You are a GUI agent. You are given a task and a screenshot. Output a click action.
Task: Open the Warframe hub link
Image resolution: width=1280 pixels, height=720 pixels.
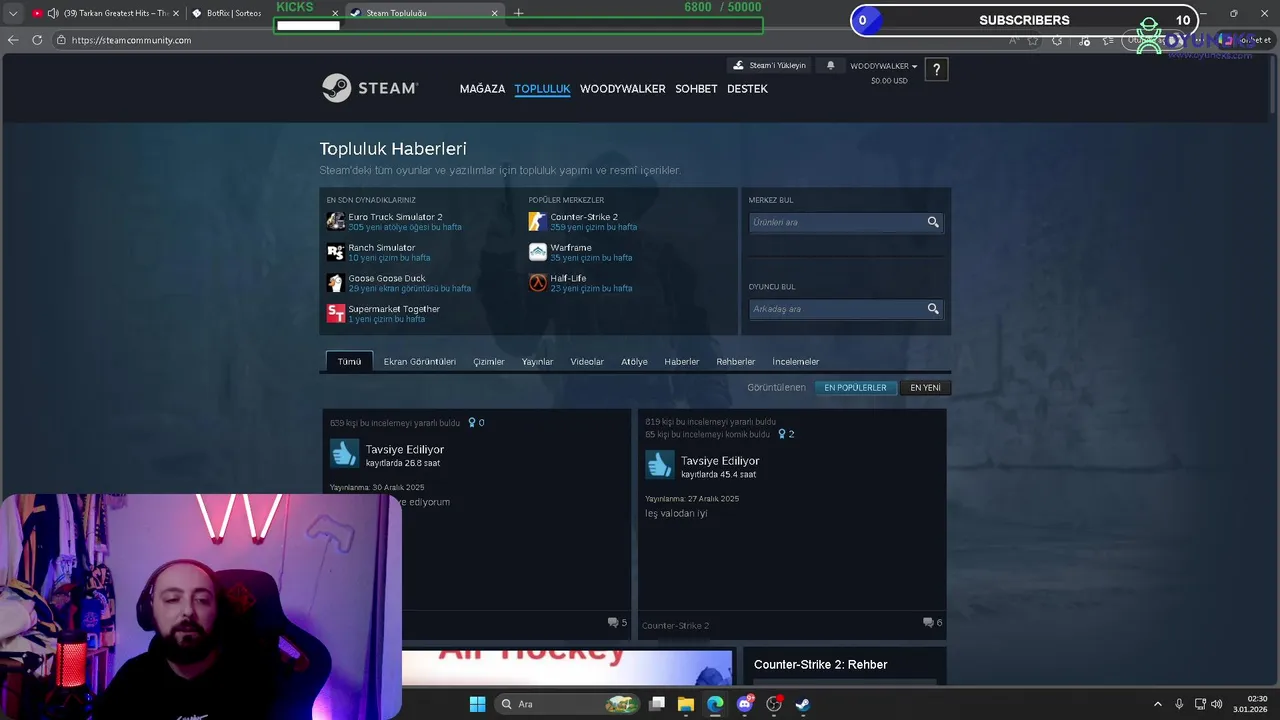[x=571, y=248]
